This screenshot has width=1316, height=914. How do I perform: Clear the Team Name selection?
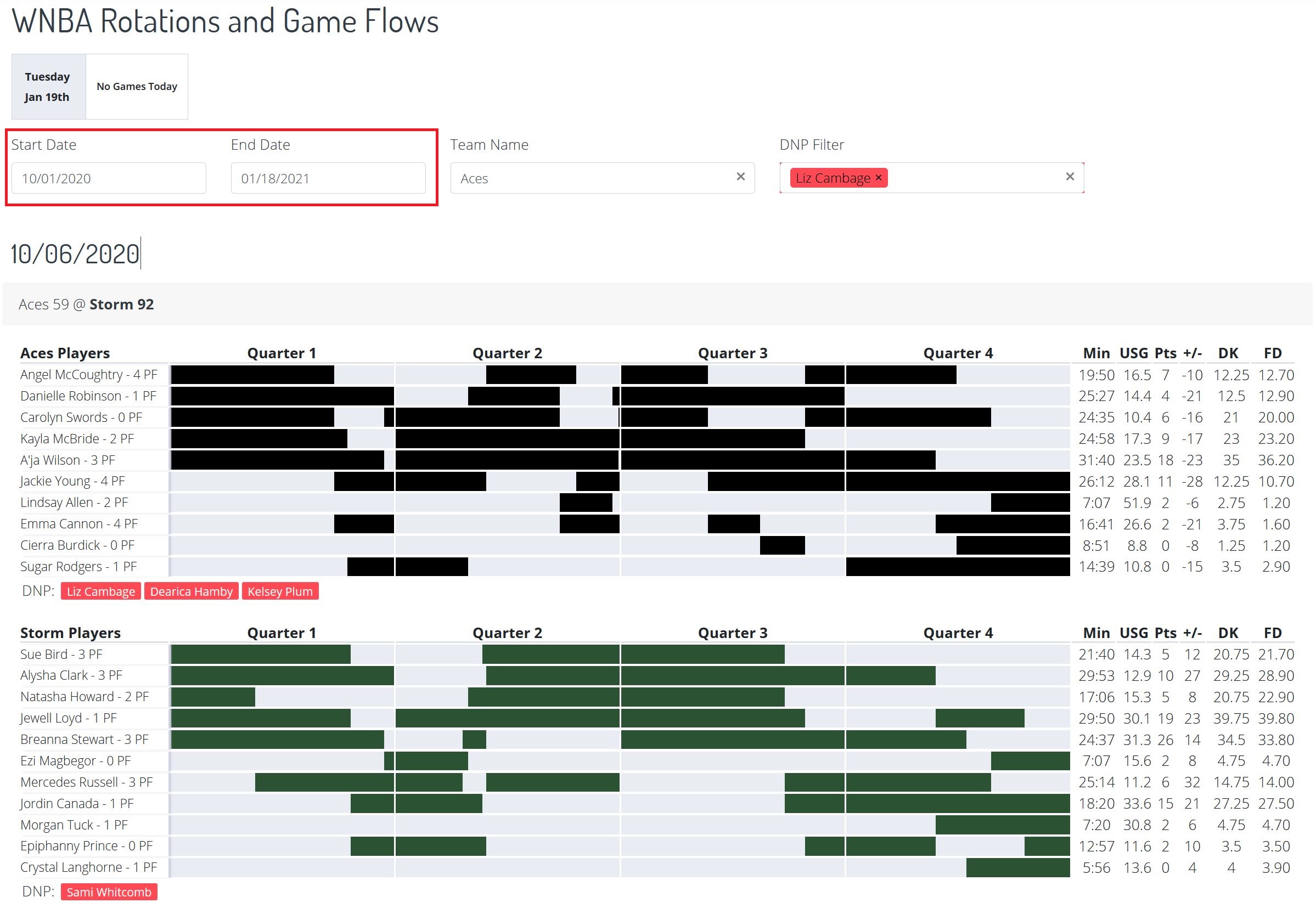point(740,177)
